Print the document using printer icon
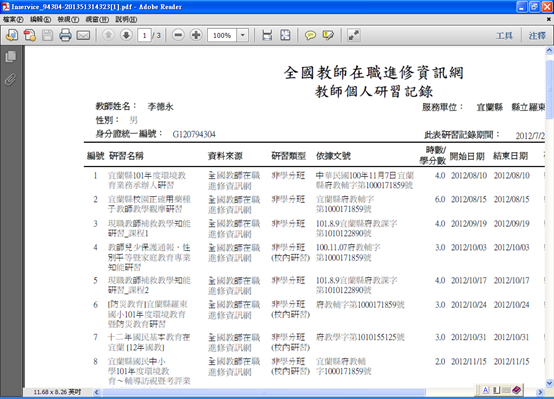The height and width of the screenshot is (399, 554). 65,35
